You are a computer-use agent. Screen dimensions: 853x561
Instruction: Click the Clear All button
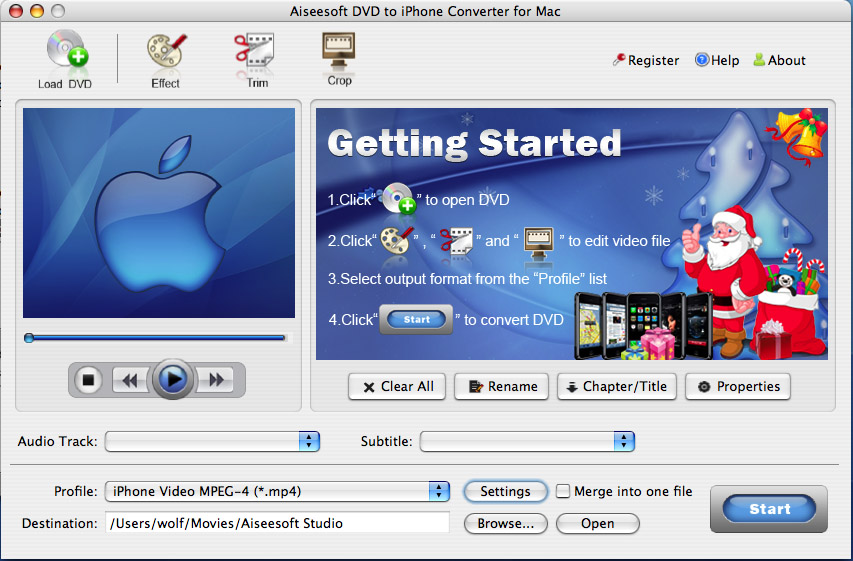tap(397, 386)
